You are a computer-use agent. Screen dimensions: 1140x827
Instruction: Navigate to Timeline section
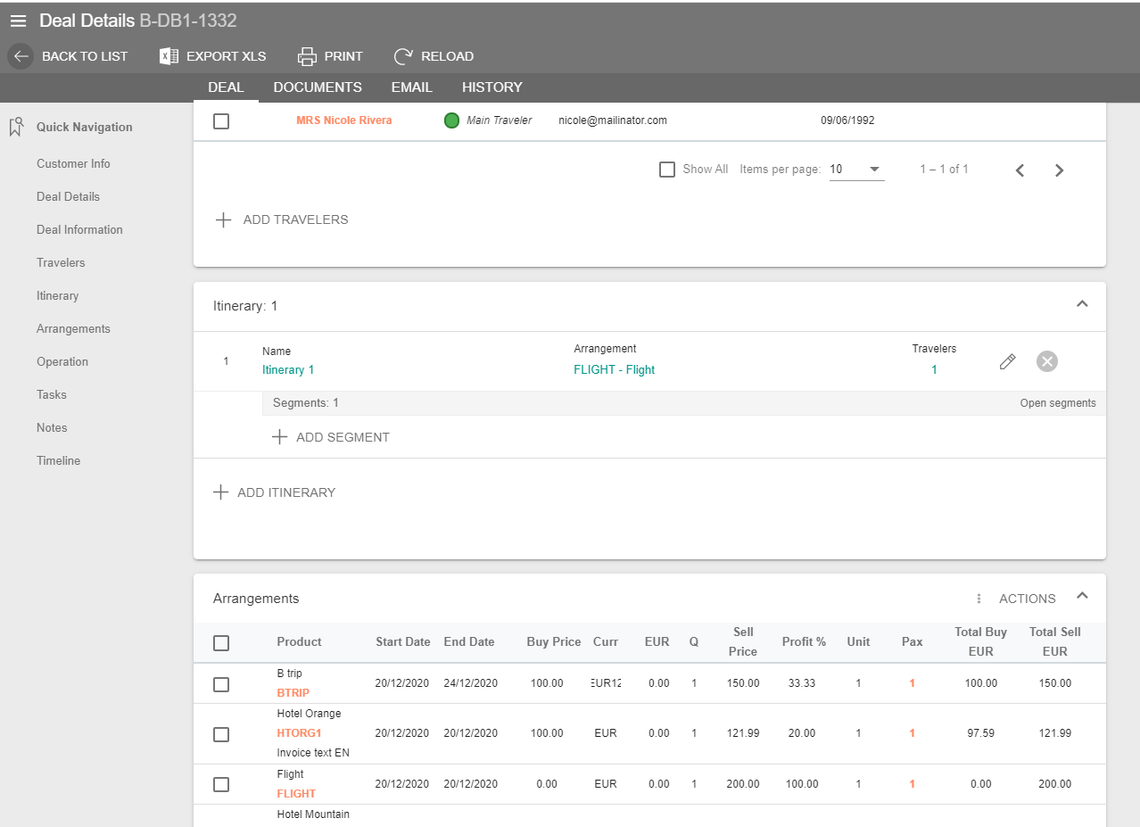pos(59,461)
